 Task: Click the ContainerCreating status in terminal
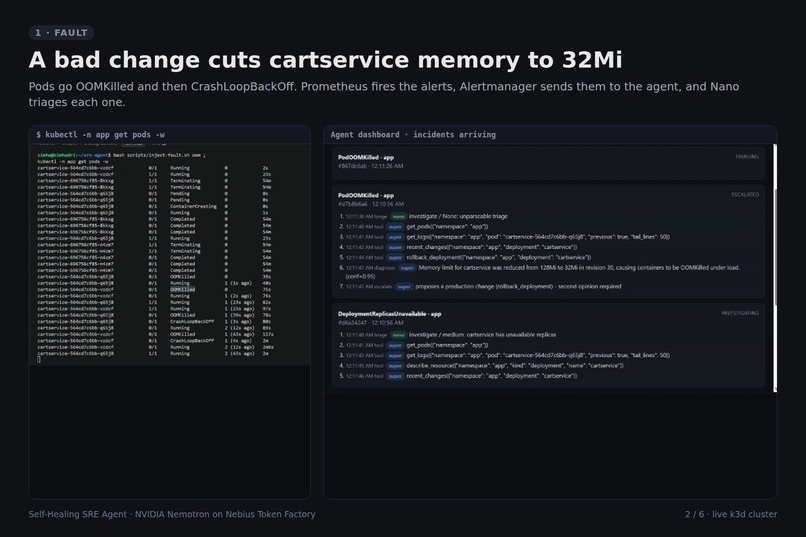(193, 207)
